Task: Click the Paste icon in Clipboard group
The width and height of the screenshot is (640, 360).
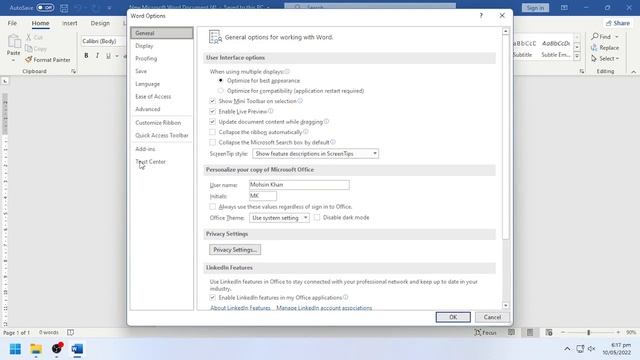Action: click(x=13, y=42)
